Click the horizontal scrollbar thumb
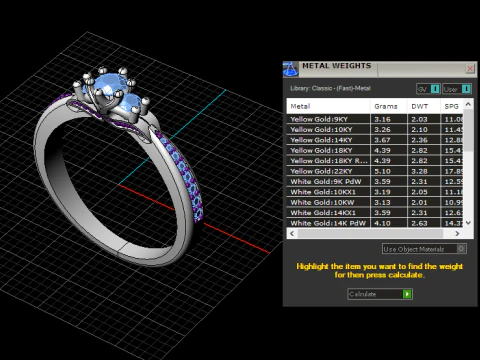Viewport: 480px width, 360px height. pyautogui.click(x=370, y=234)
